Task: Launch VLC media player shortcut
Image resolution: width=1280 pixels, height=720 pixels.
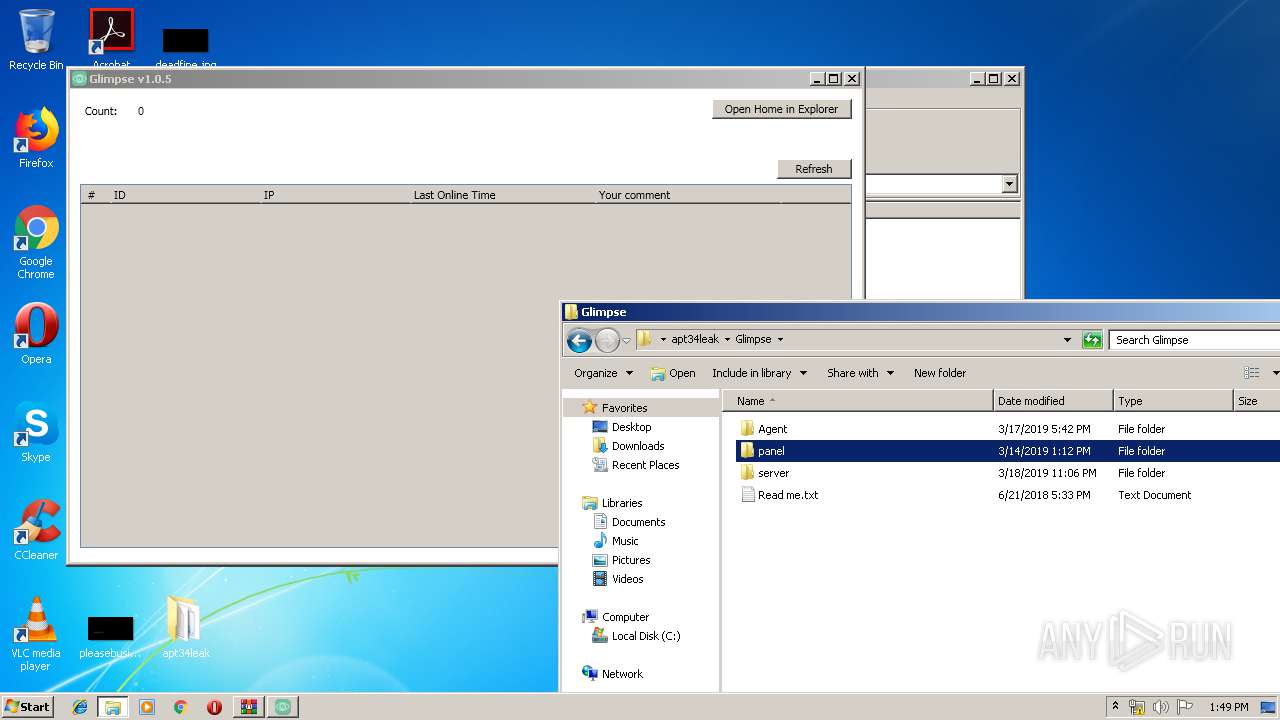Action: coord(36,634)
